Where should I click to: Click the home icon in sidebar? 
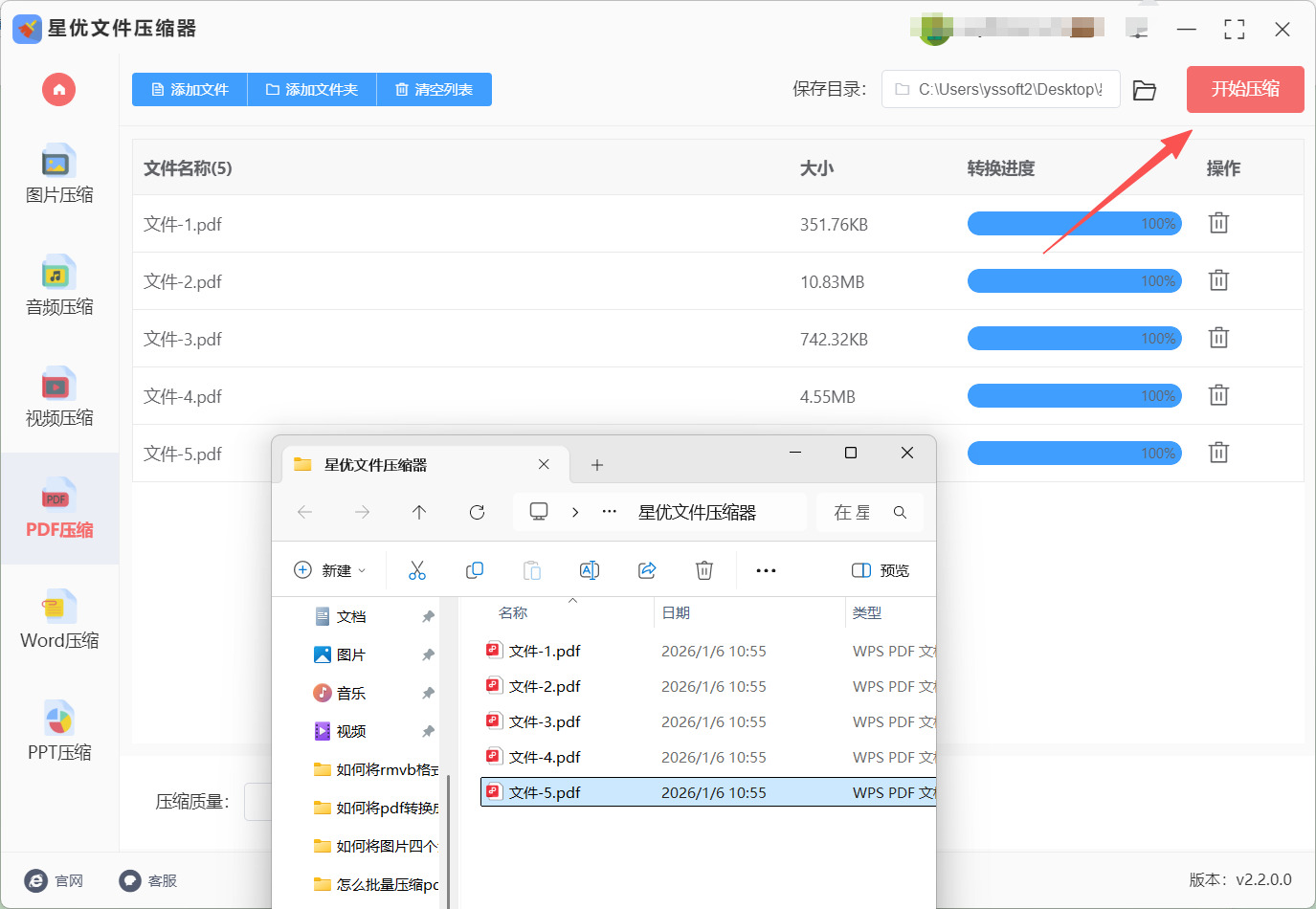pyautogui.click(x=58, y=90)
